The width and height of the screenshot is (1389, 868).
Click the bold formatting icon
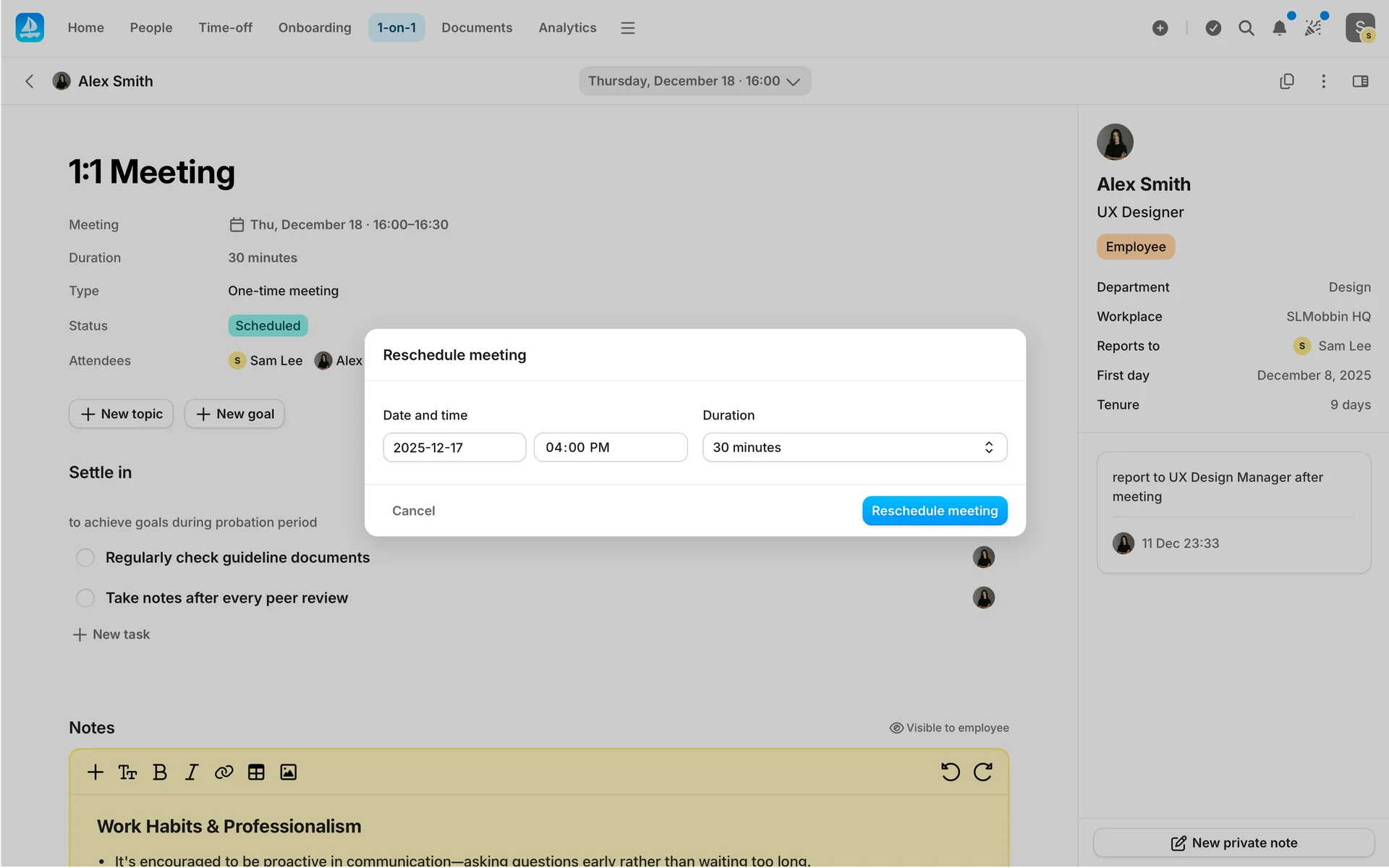(x=160, y=772)
